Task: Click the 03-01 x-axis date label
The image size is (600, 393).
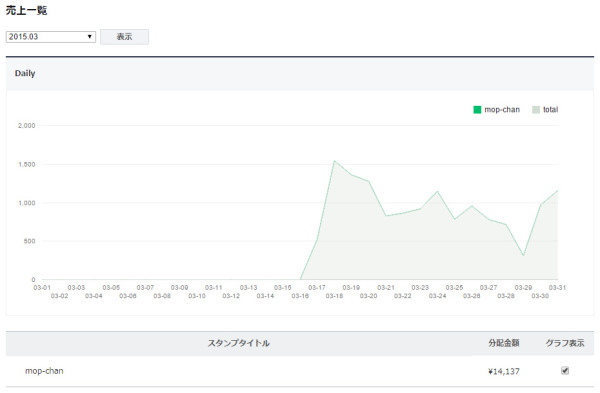Action: 42,288
